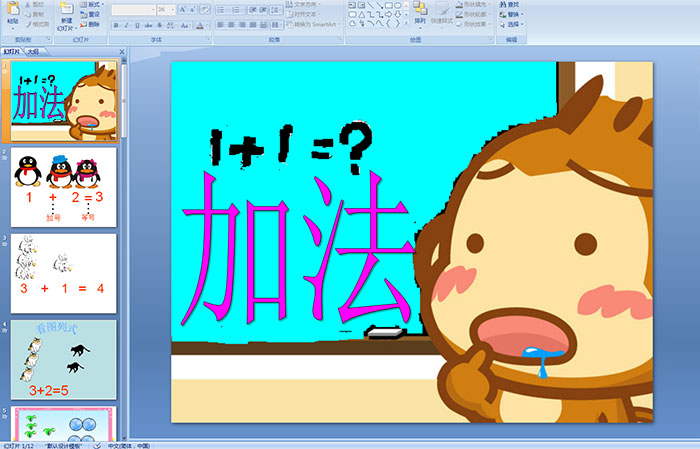Select the straight line shape
Screen dimensions: 700x449
(370, 5)
